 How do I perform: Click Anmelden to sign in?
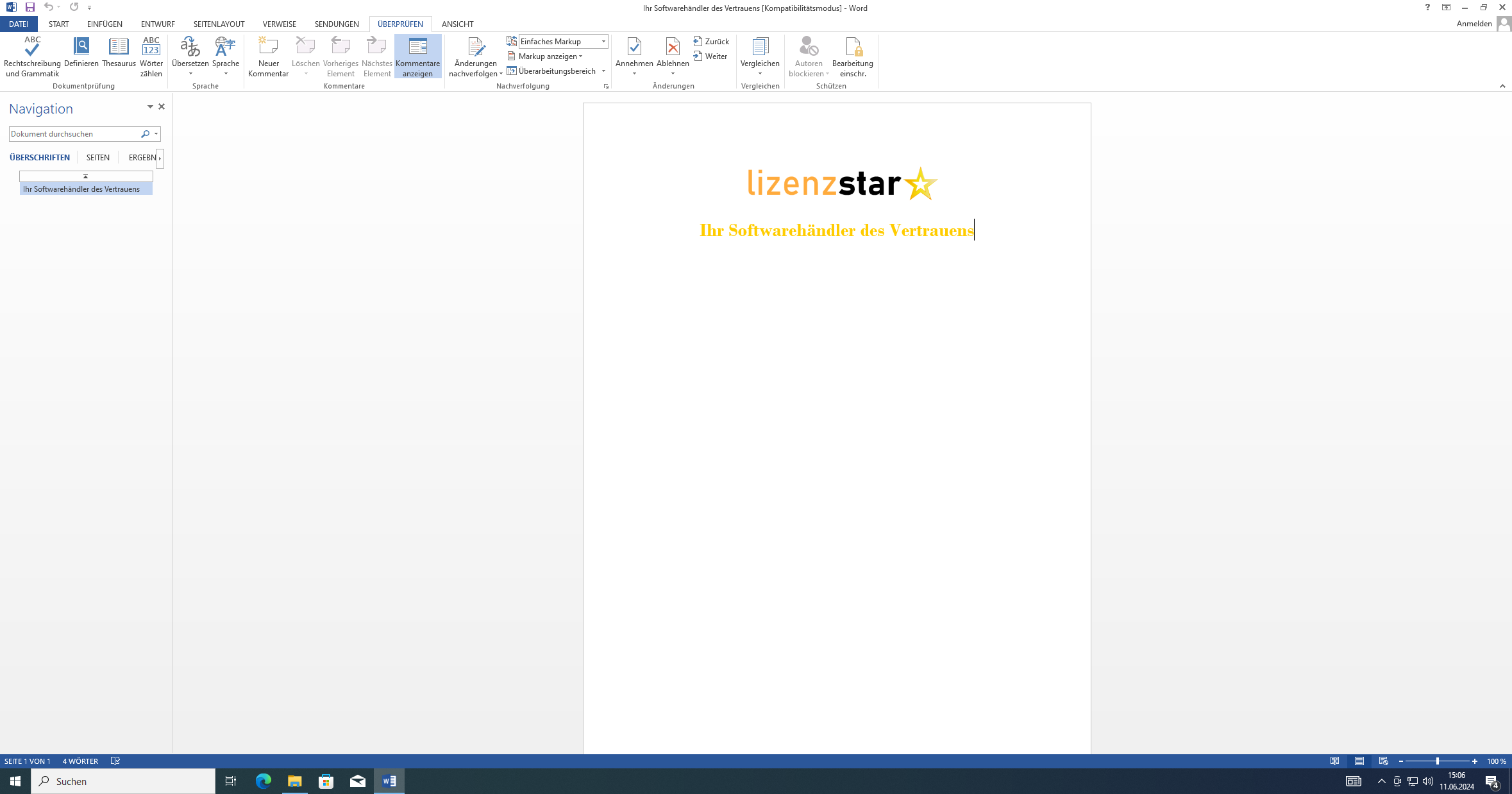click(x=1474, y=24)
